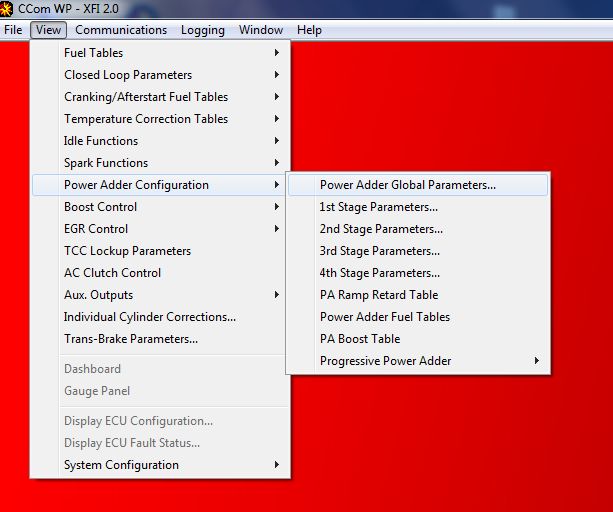Click the CCom WP app icon in title bar

click(x=5, y=9)
